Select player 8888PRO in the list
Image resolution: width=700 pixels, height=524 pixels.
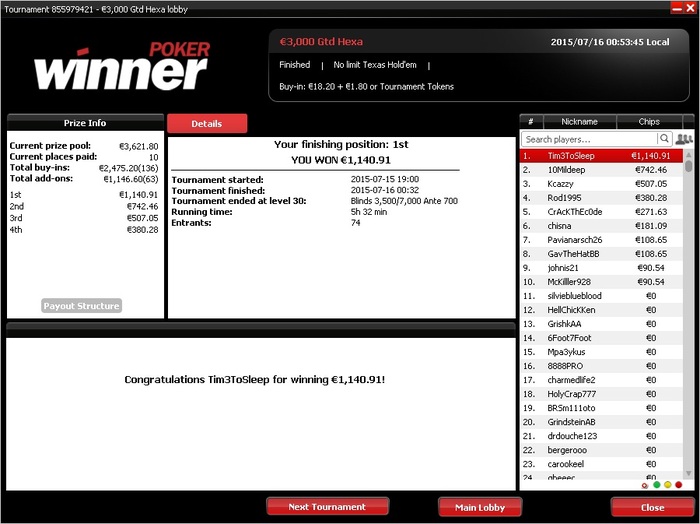[x=601, y=366]
